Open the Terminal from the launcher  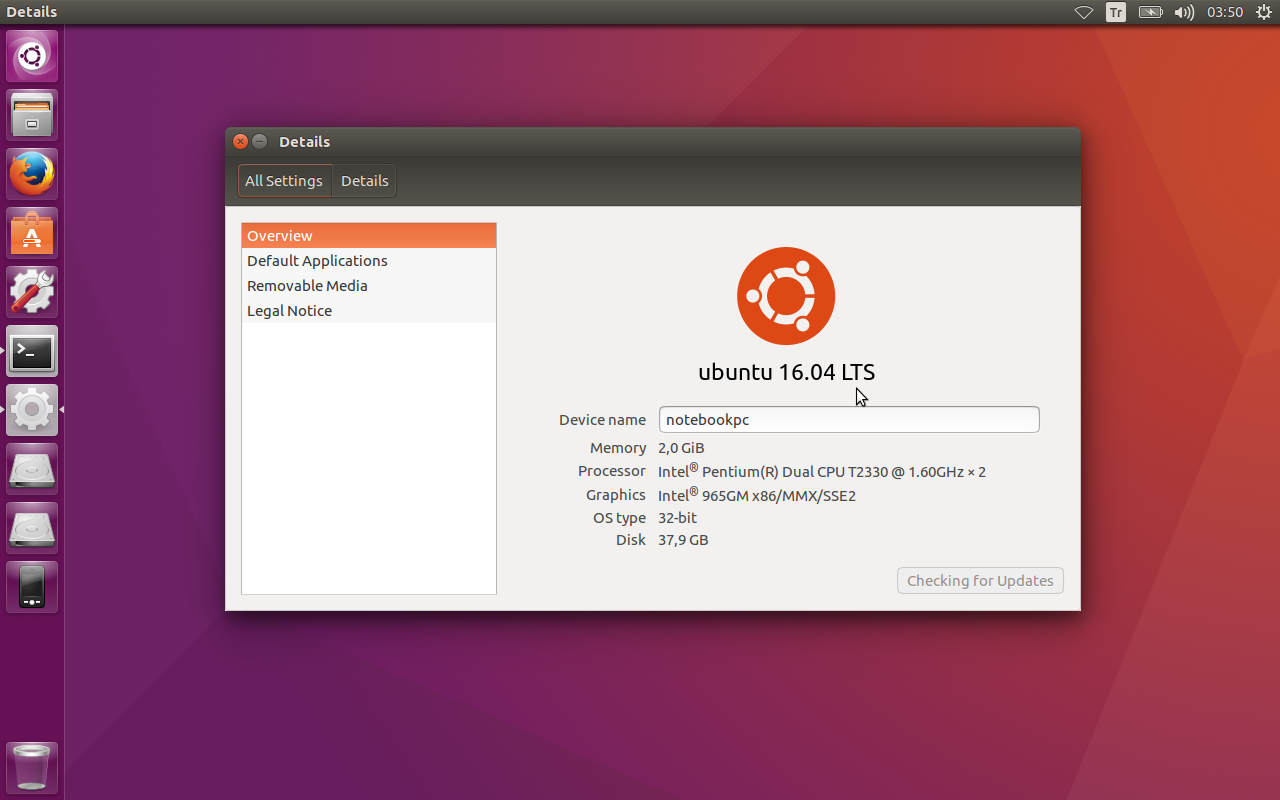coord(32,351)
